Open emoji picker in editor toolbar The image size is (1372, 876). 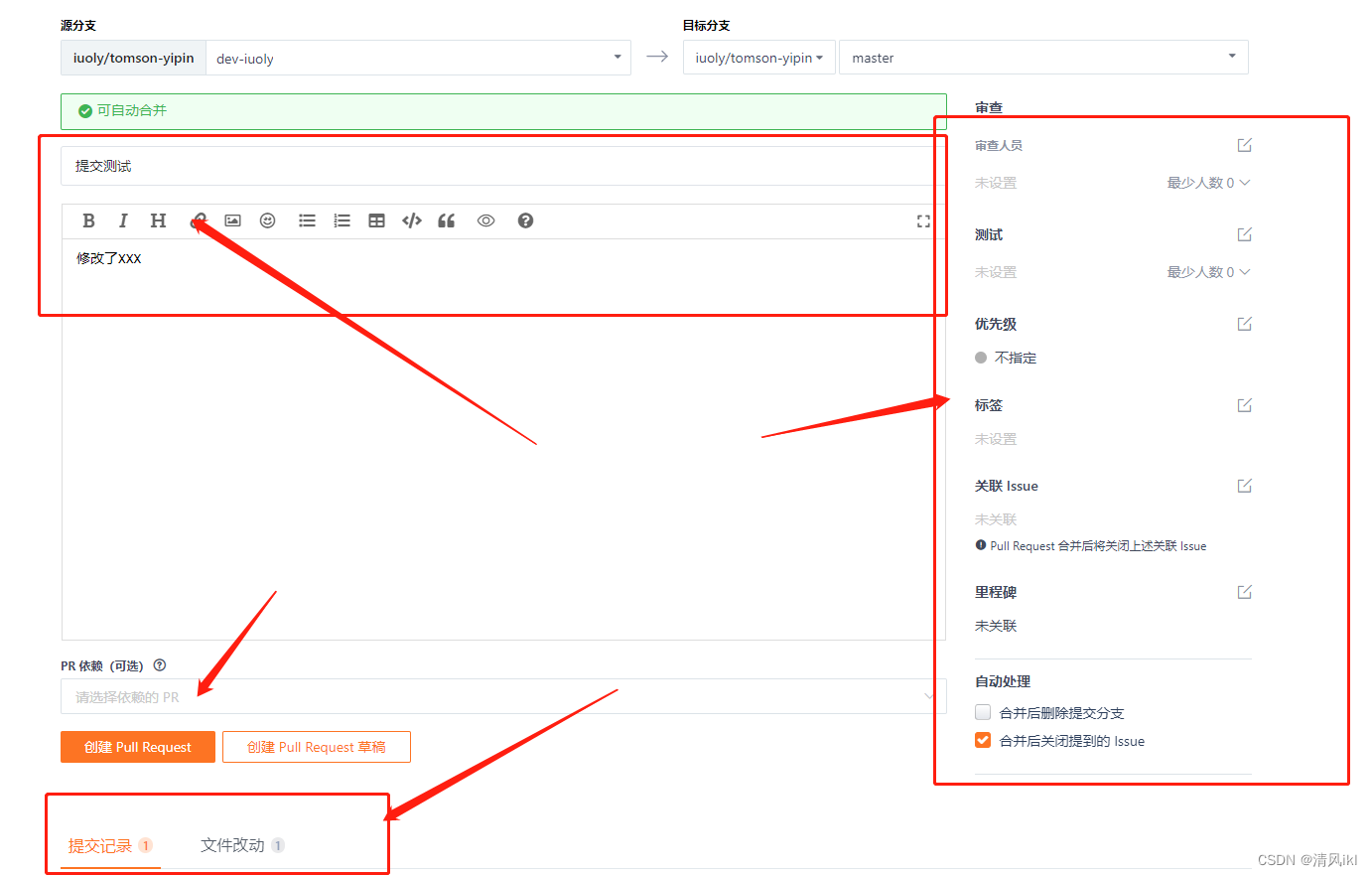tap(267, 220)
